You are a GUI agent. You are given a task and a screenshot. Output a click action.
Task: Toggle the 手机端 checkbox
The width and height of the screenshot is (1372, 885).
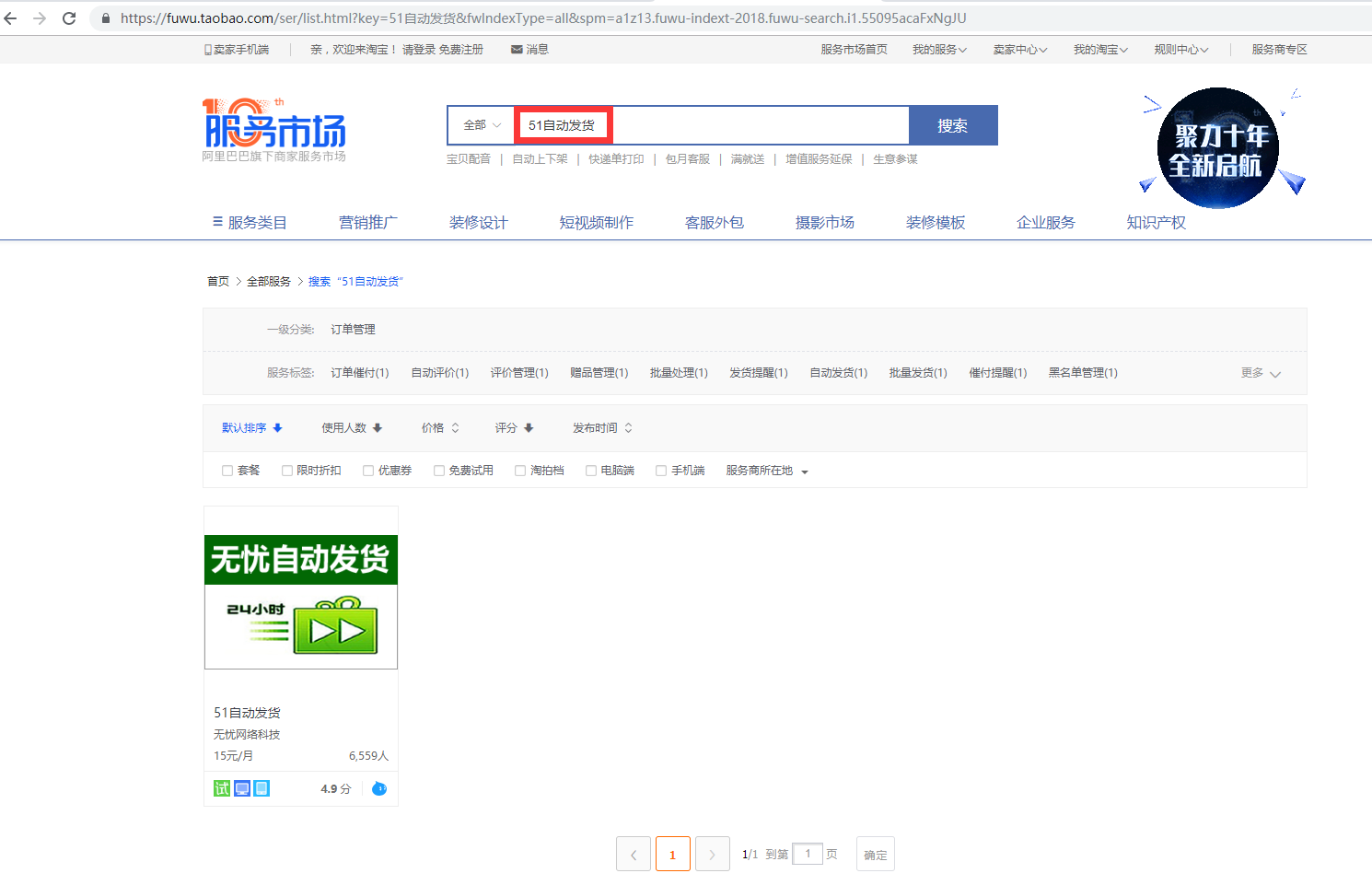(661, 471)
